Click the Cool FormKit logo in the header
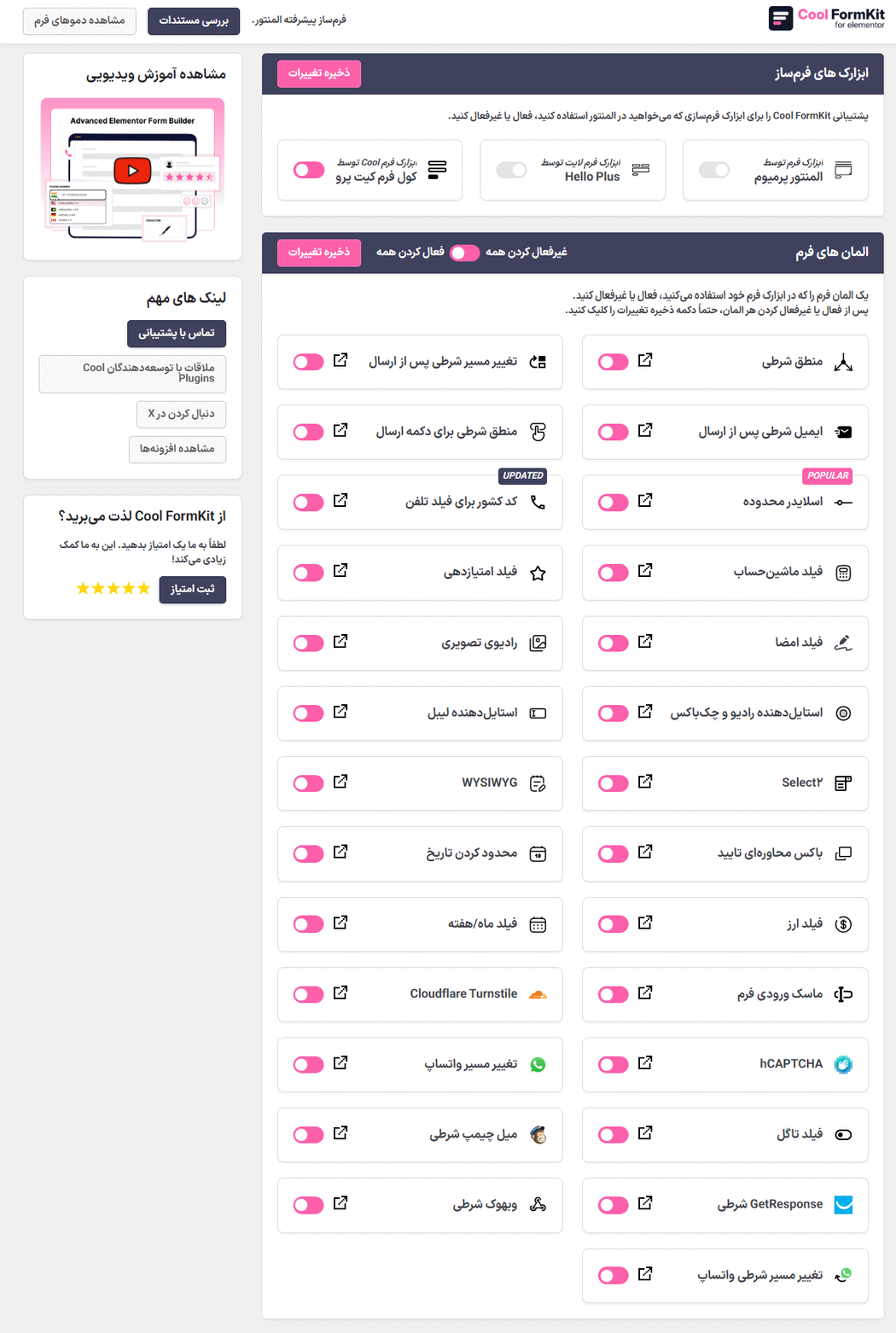896x1333 pixels. coord(824,18)
